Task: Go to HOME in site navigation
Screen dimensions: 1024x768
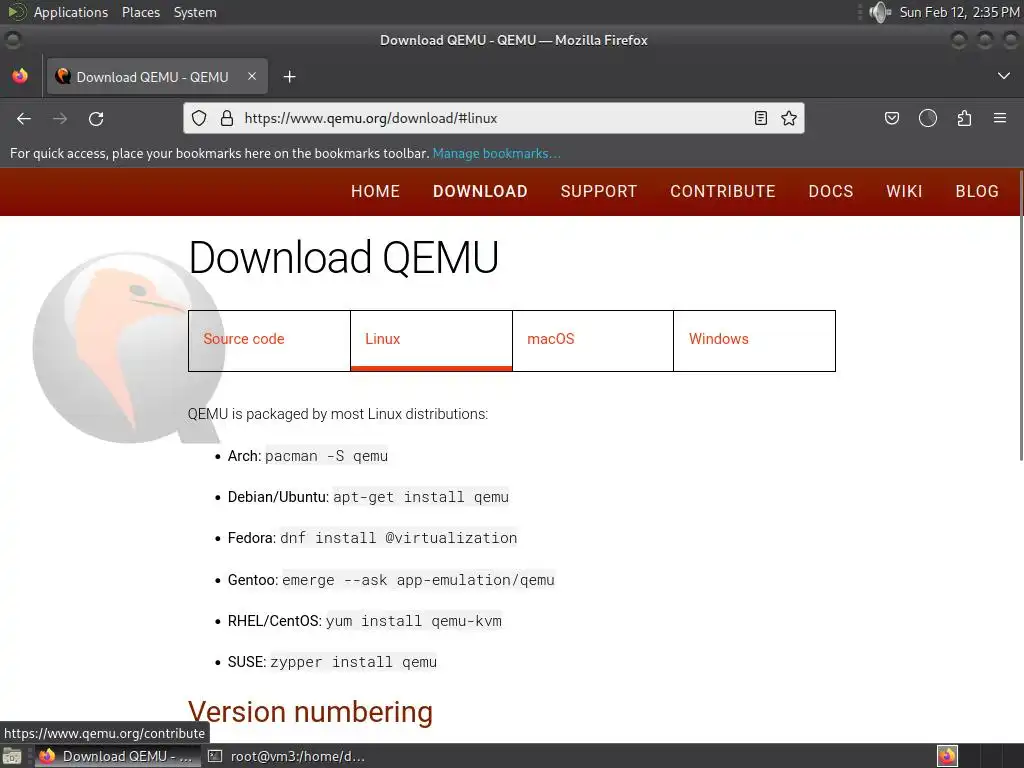Action: tap(376, 191)
